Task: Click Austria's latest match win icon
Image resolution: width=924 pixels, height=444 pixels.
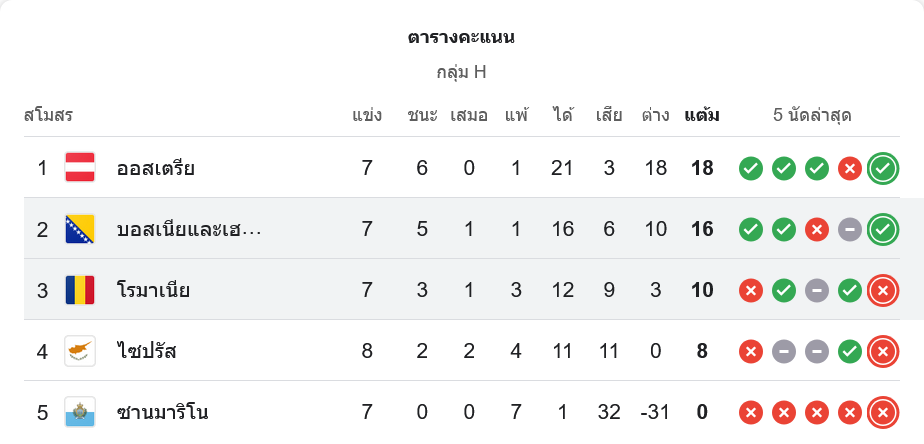Action: [882, 168]
